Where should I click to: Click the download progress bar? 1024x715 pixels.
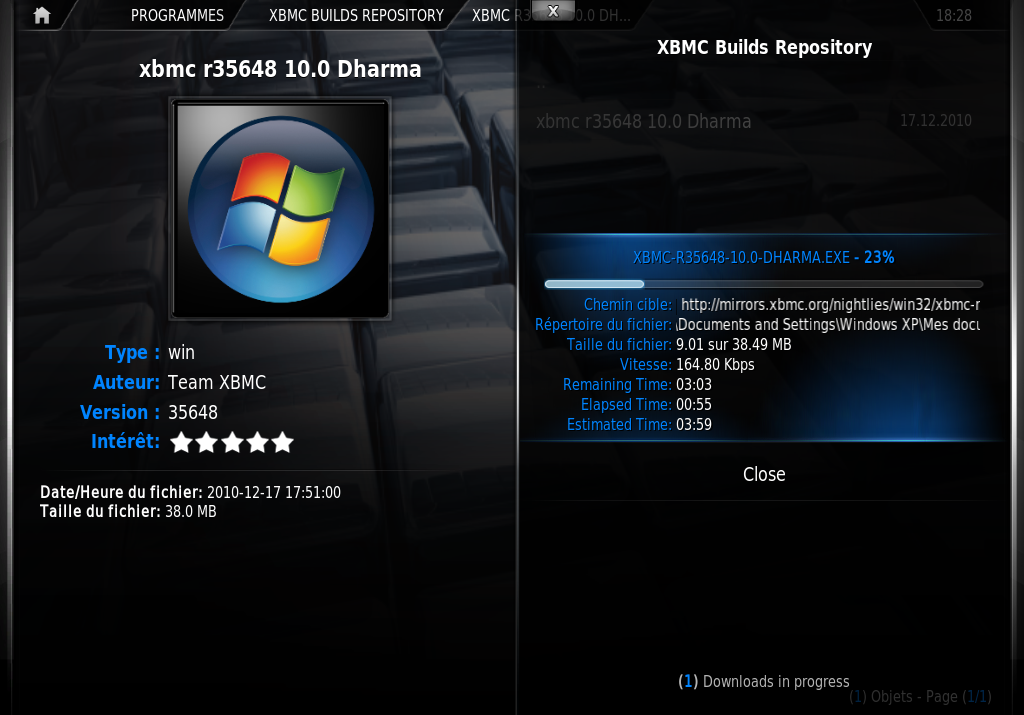coord(763,284)
